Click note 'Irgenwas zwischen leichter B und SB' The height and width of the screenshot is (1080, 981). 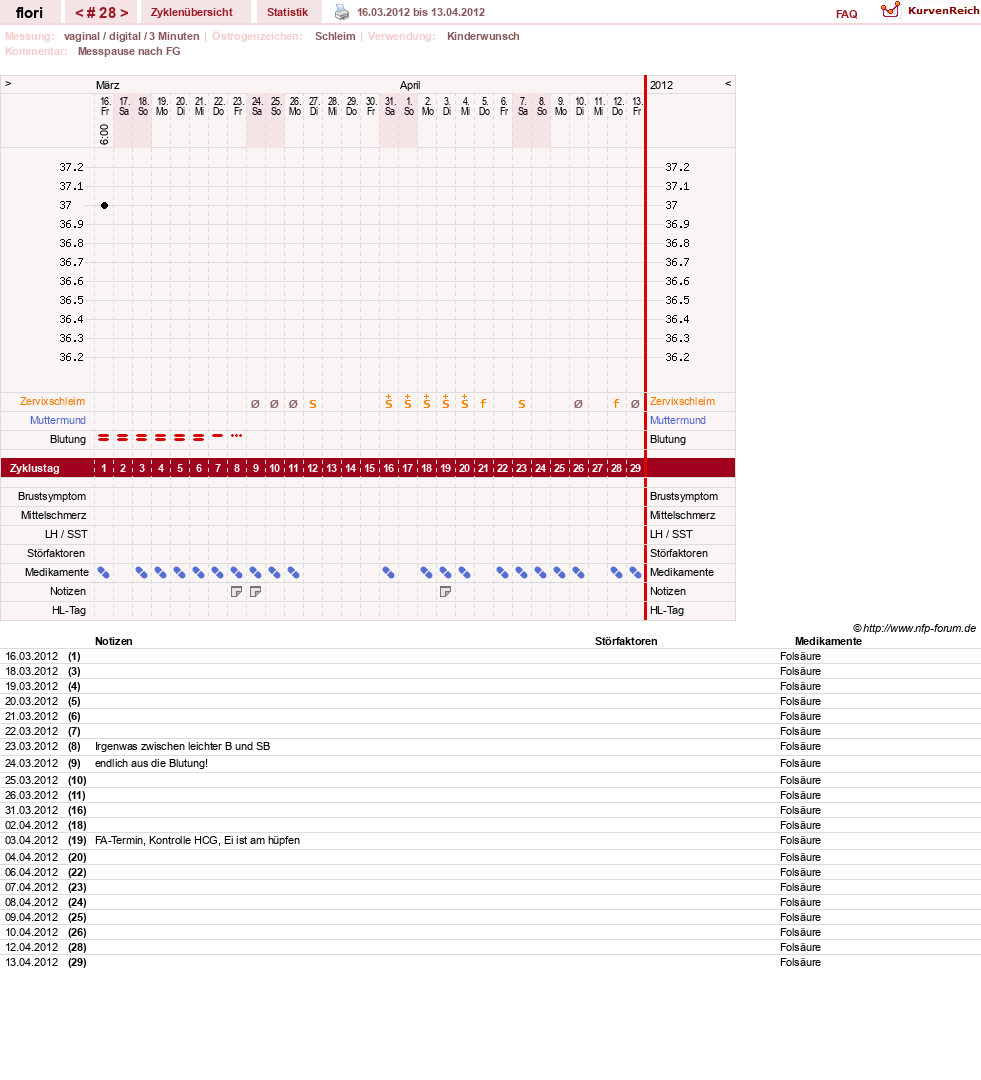pos(183,747)
